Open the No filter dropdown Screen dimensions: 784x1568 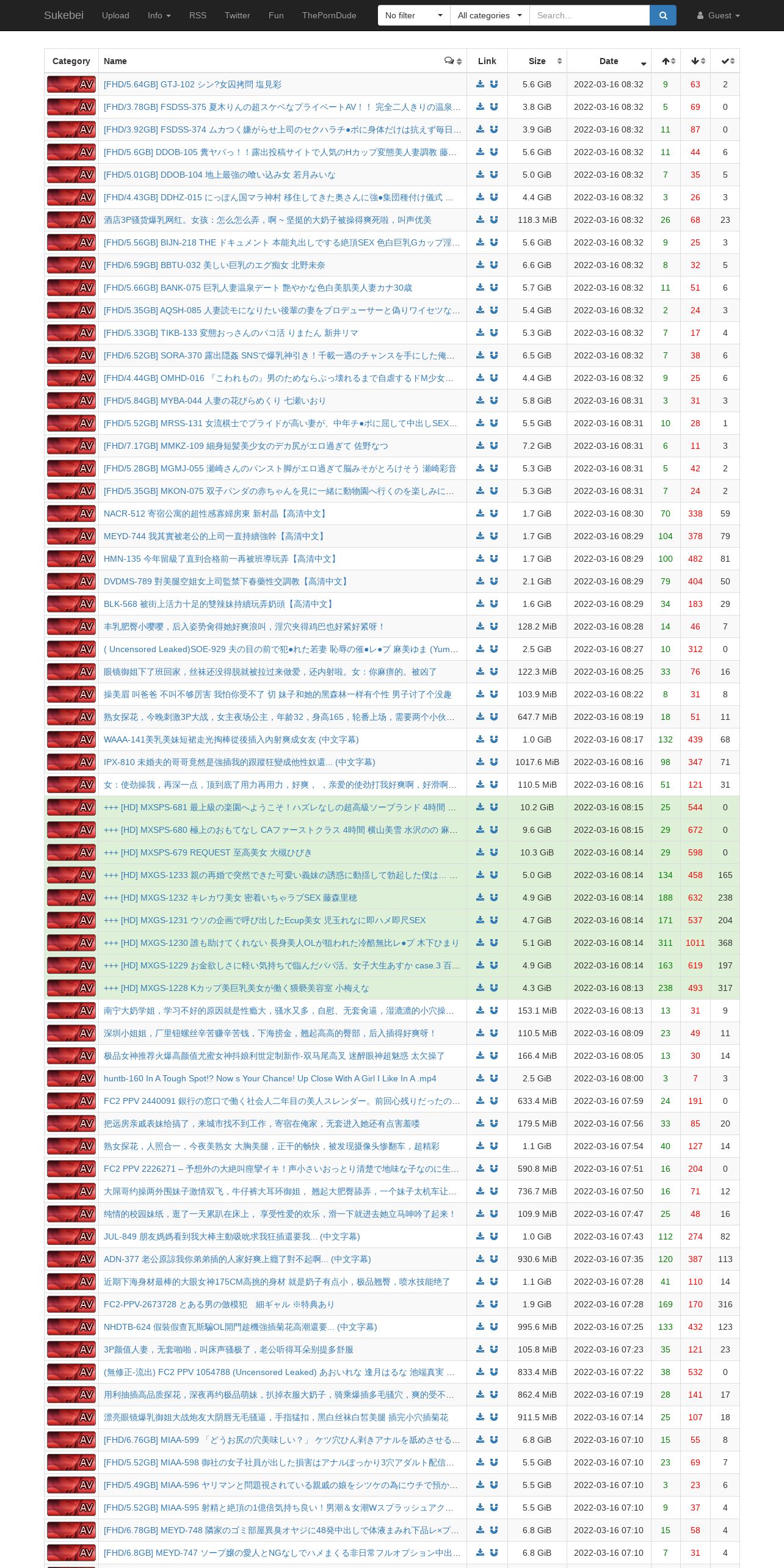click(x=414, y=15)
